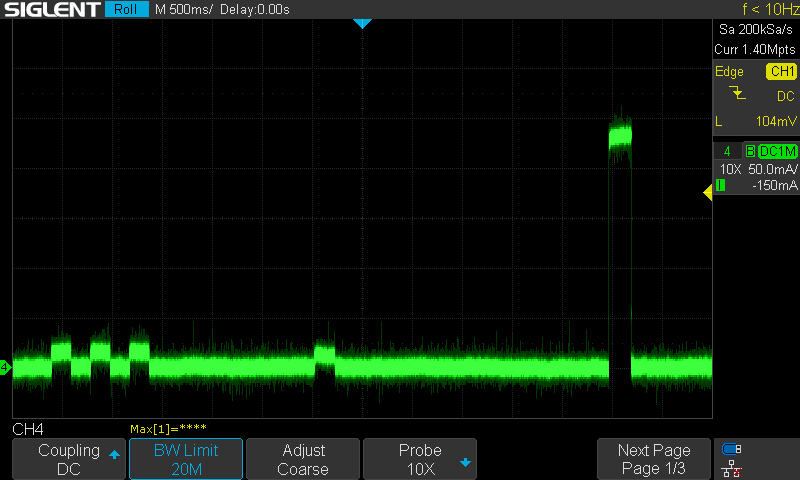Click the green B bandwidth limit indicator

750,151
